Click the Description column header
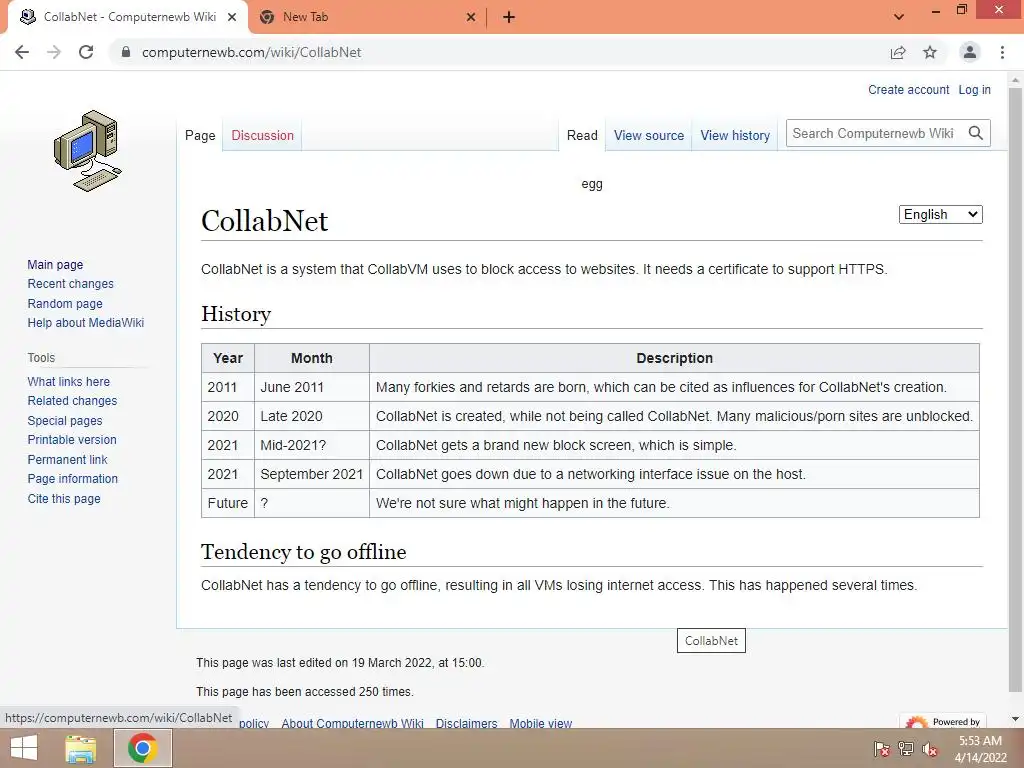 (675, 358)
